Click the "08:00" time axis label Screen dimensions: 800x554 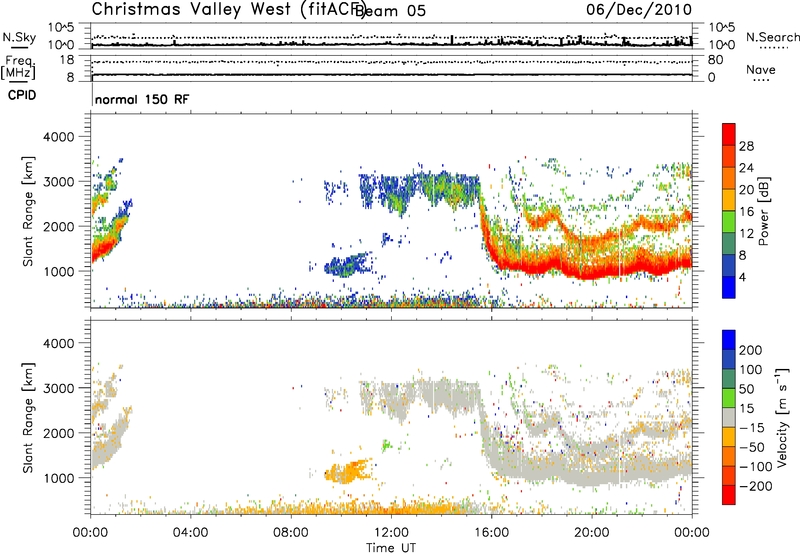coord(291,533)
